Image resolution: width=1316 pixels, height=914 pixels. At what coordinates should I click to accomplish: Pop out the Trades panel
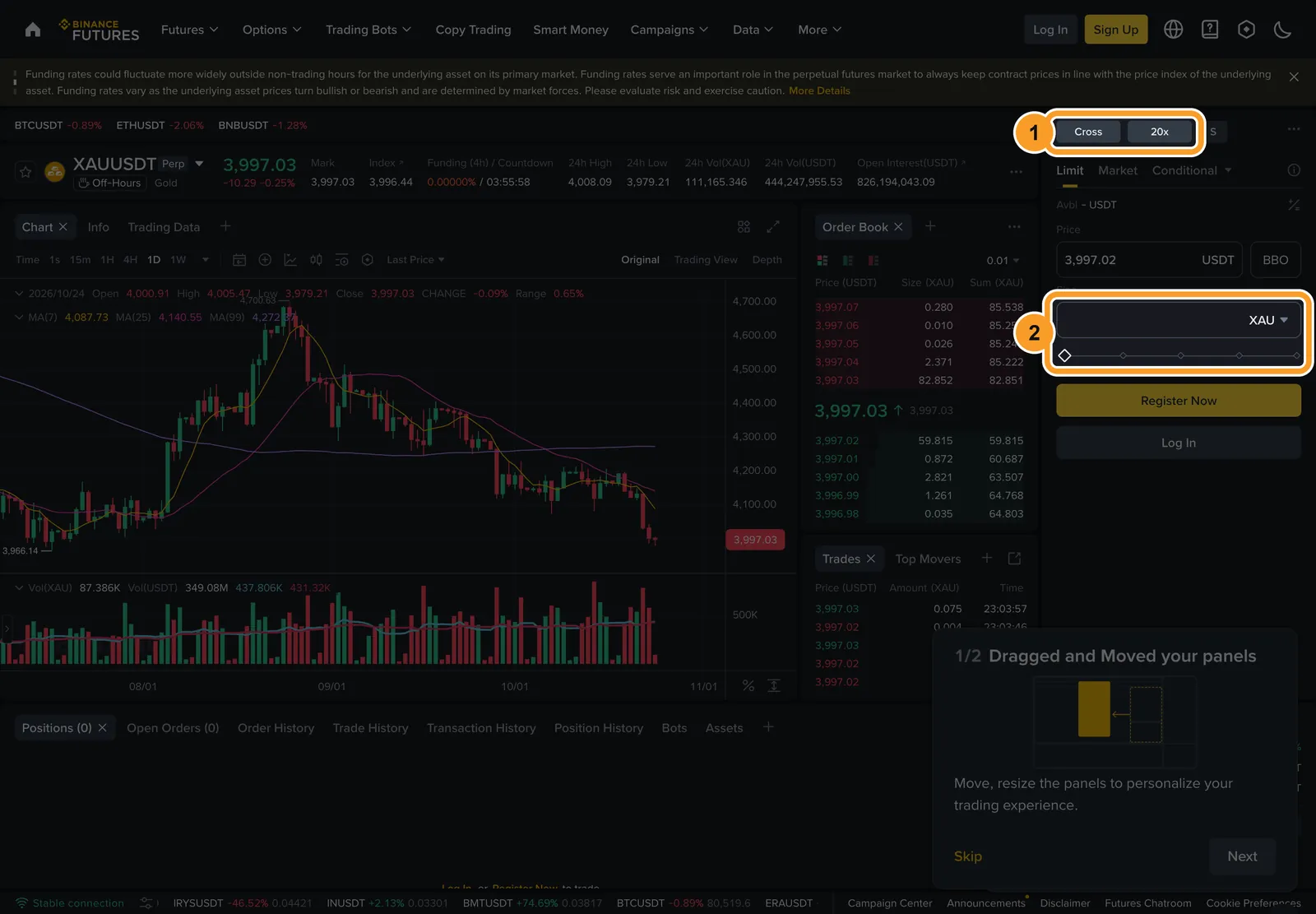(1014, 559)
